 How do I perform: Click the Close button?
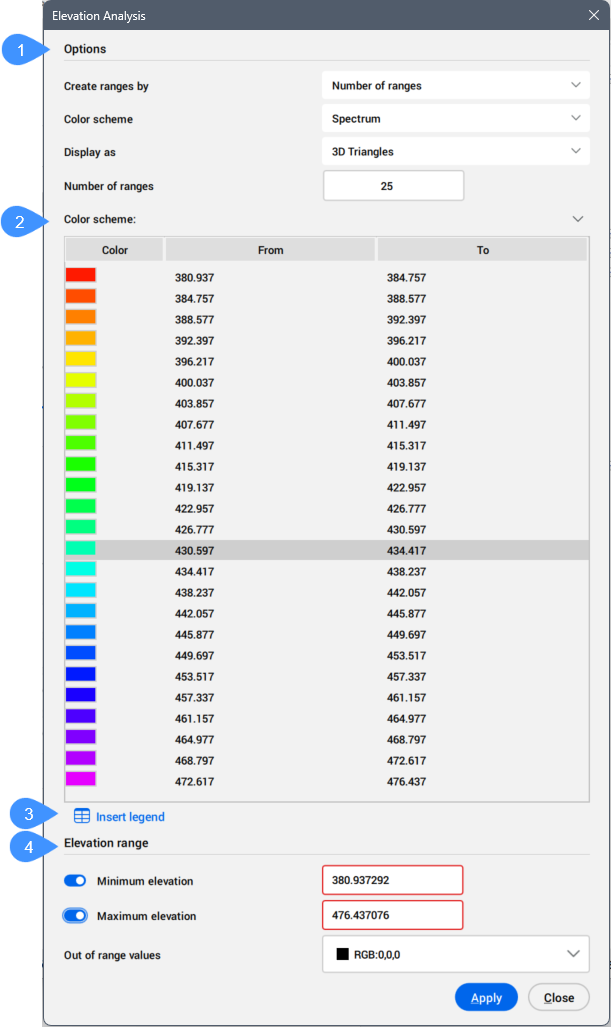coord(558,997)
